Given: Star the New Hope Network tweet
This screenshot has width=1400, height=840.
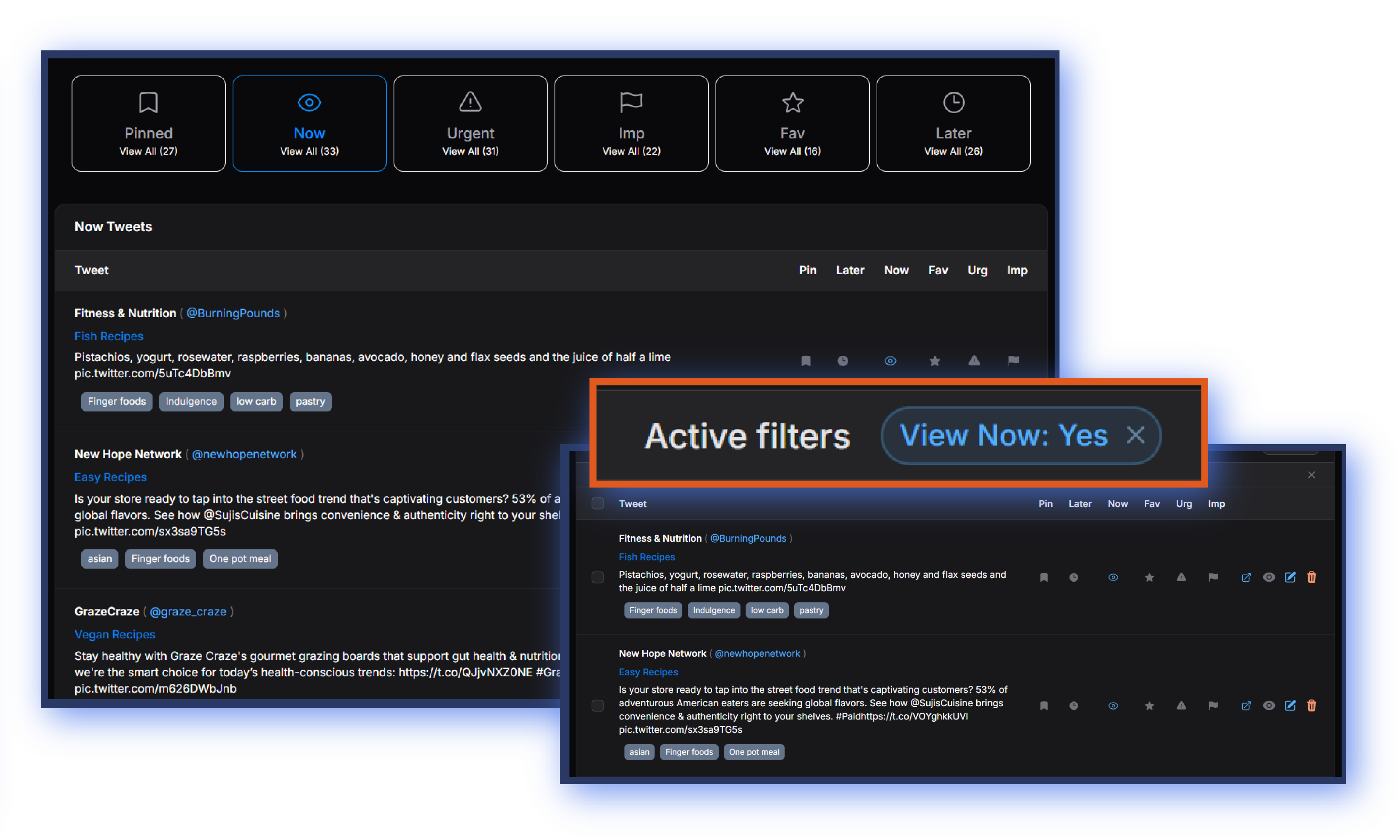Looking at the screenshot, I should click(1149, 706).
